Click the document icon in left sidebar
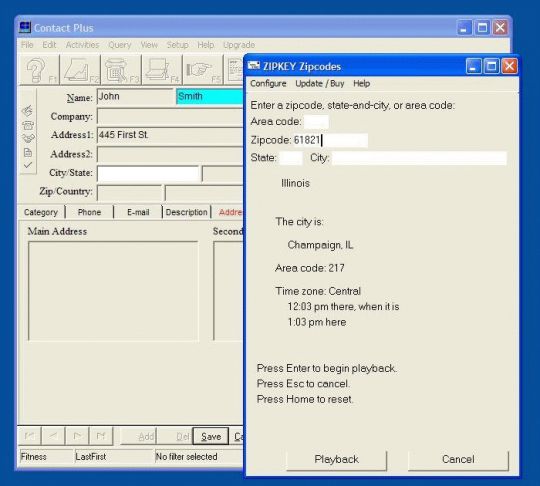Viewport: 540px width, 486px height. pos(28,152)
